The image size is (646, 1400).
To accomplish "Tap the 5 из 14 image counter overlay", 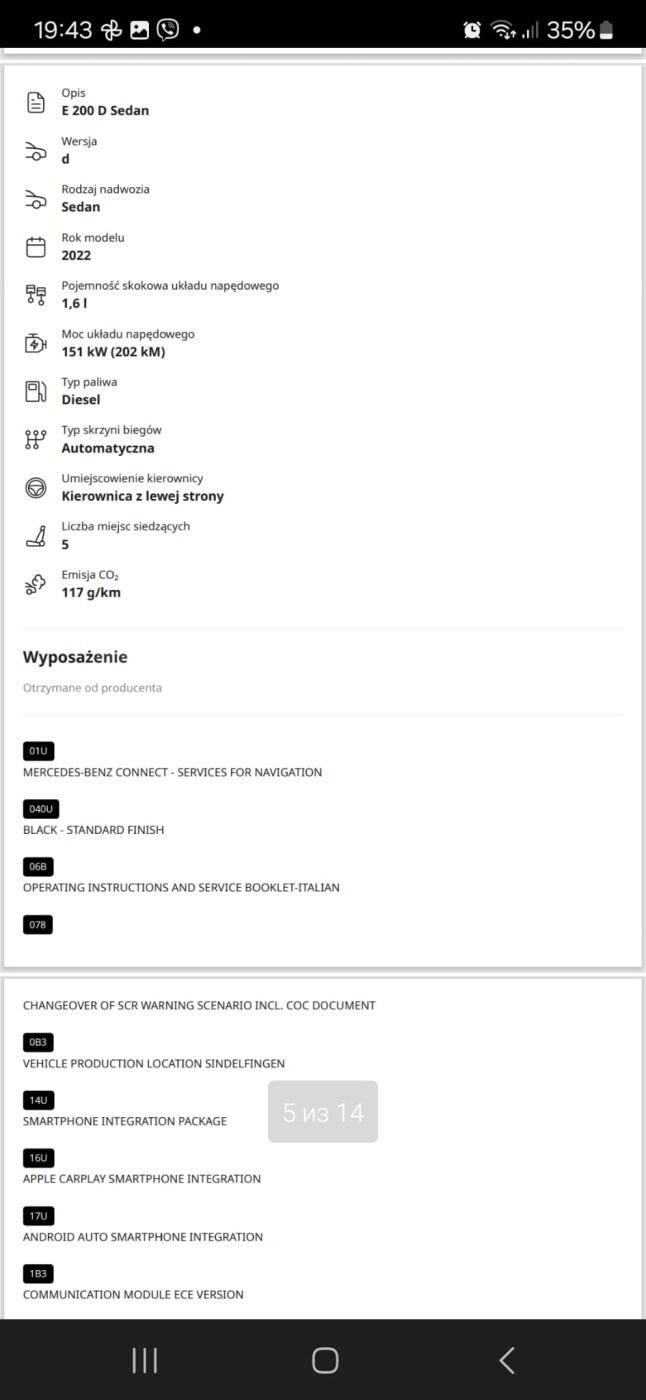I will 323,1112.
